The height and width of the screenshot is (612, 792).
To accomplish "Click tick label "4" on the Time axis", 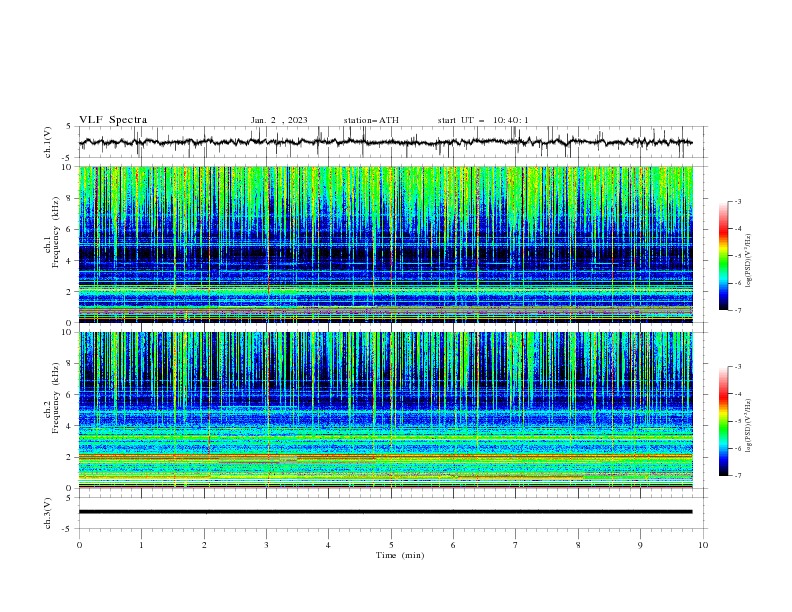I will (328, 545).
